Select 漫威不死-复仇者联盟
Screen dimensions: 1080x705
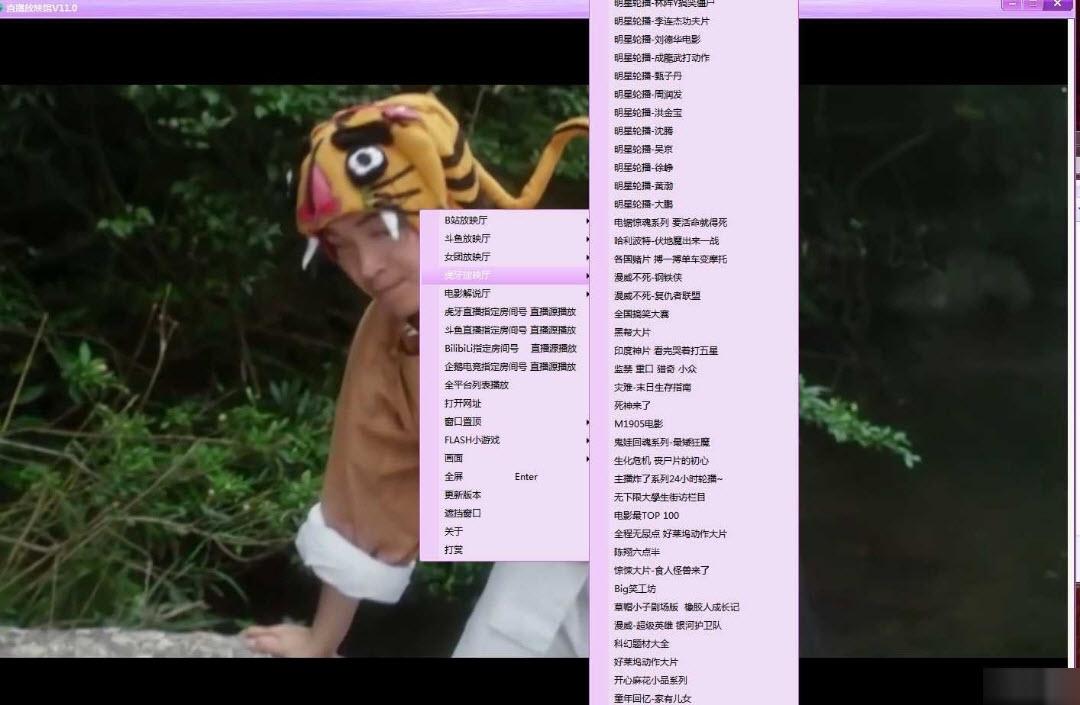pyautogui.click(x=694, y=296)
